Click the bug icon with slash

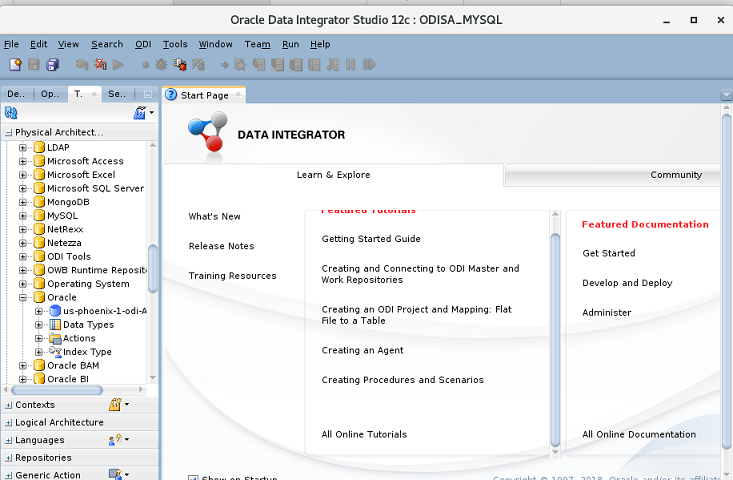[x=198, y=64]
